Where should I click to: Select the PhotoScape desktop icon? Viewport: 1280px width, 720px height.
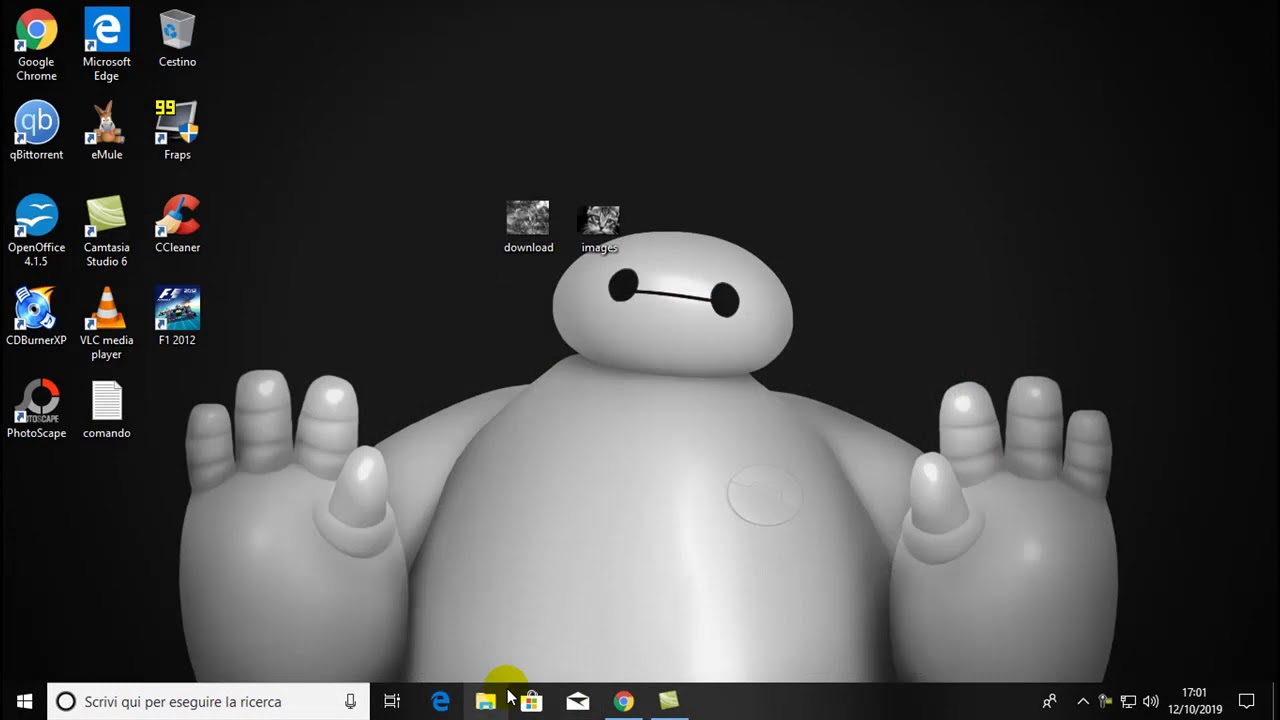pos(36,409)
